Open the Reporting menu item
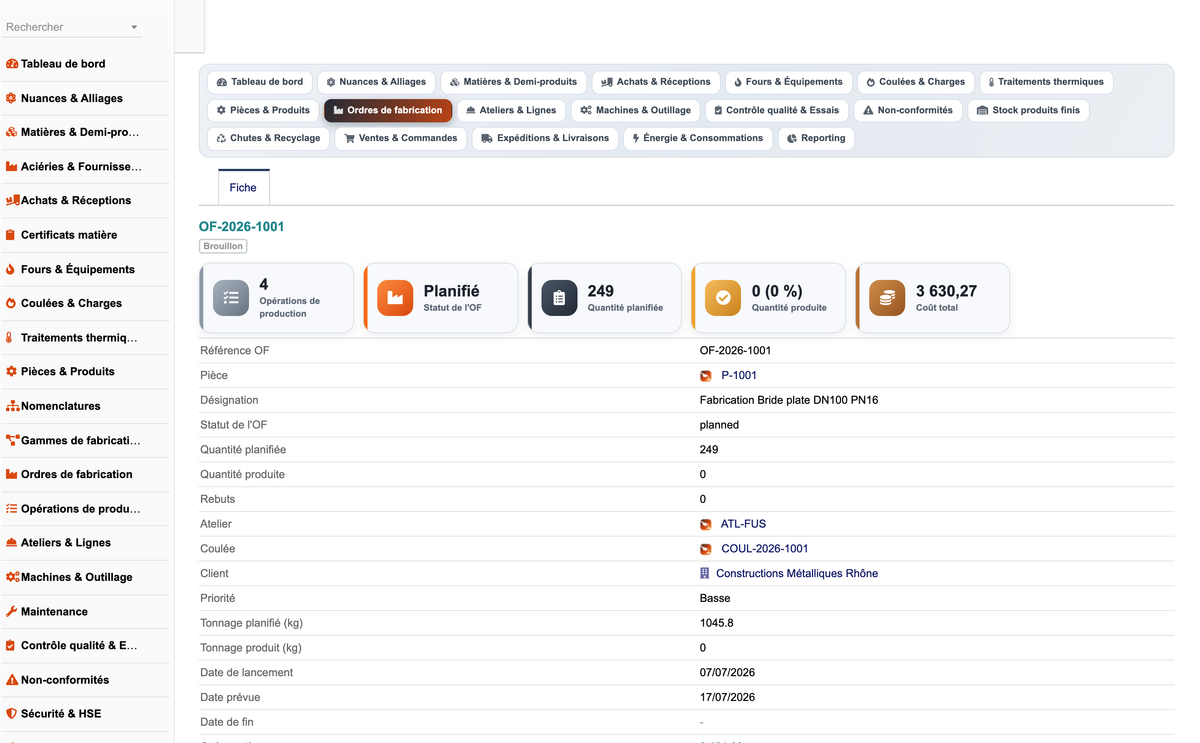The image size is (1200, 743). click(x=816, y=138)
